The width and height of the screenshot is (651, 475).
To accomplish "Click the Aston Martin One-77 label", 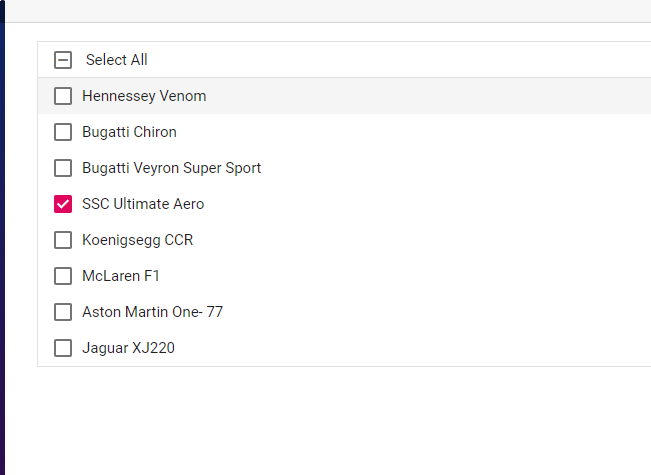I will click(152, 312).
